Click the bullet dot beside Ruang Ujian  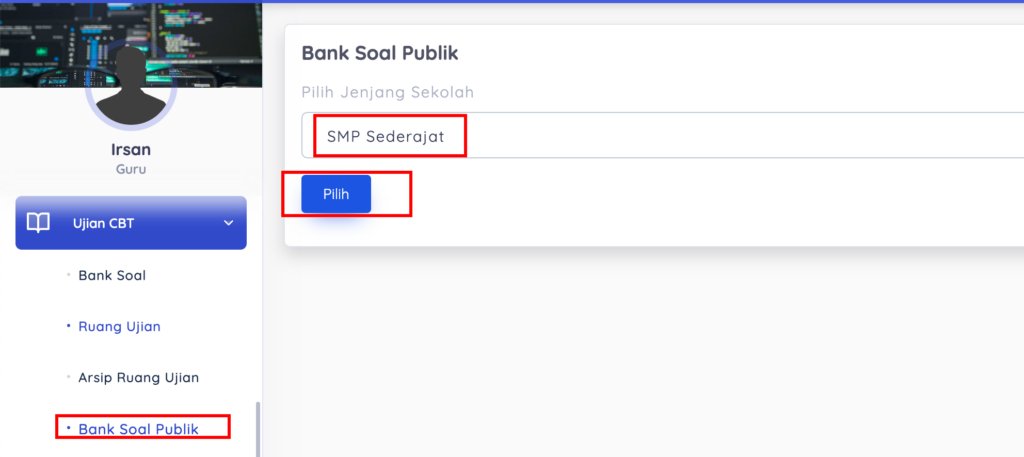[69, 325]
